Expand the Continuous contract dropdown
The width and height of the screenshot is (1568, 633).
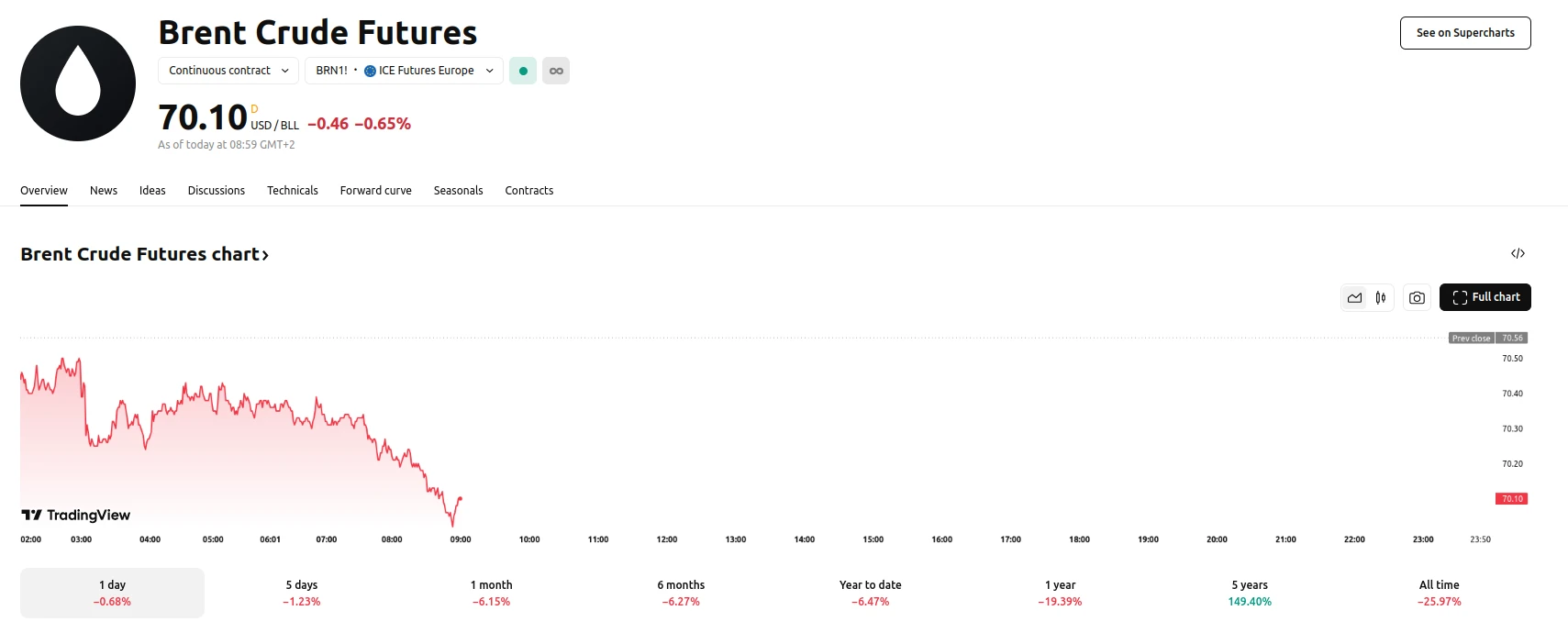coord(228,71)
